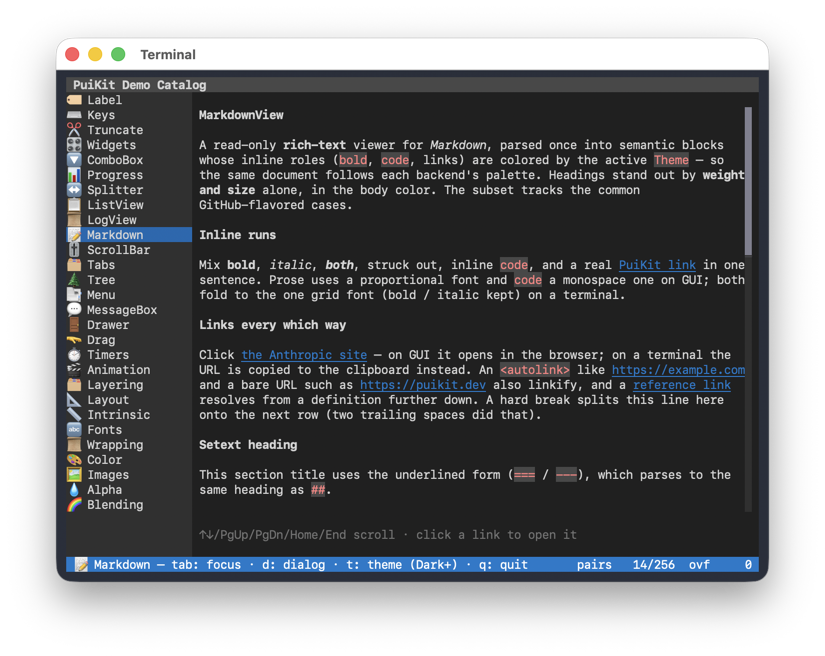The width and height of the screenshot is (825, 656).
Task: Open the Menu demo entry
Action: 129,295
